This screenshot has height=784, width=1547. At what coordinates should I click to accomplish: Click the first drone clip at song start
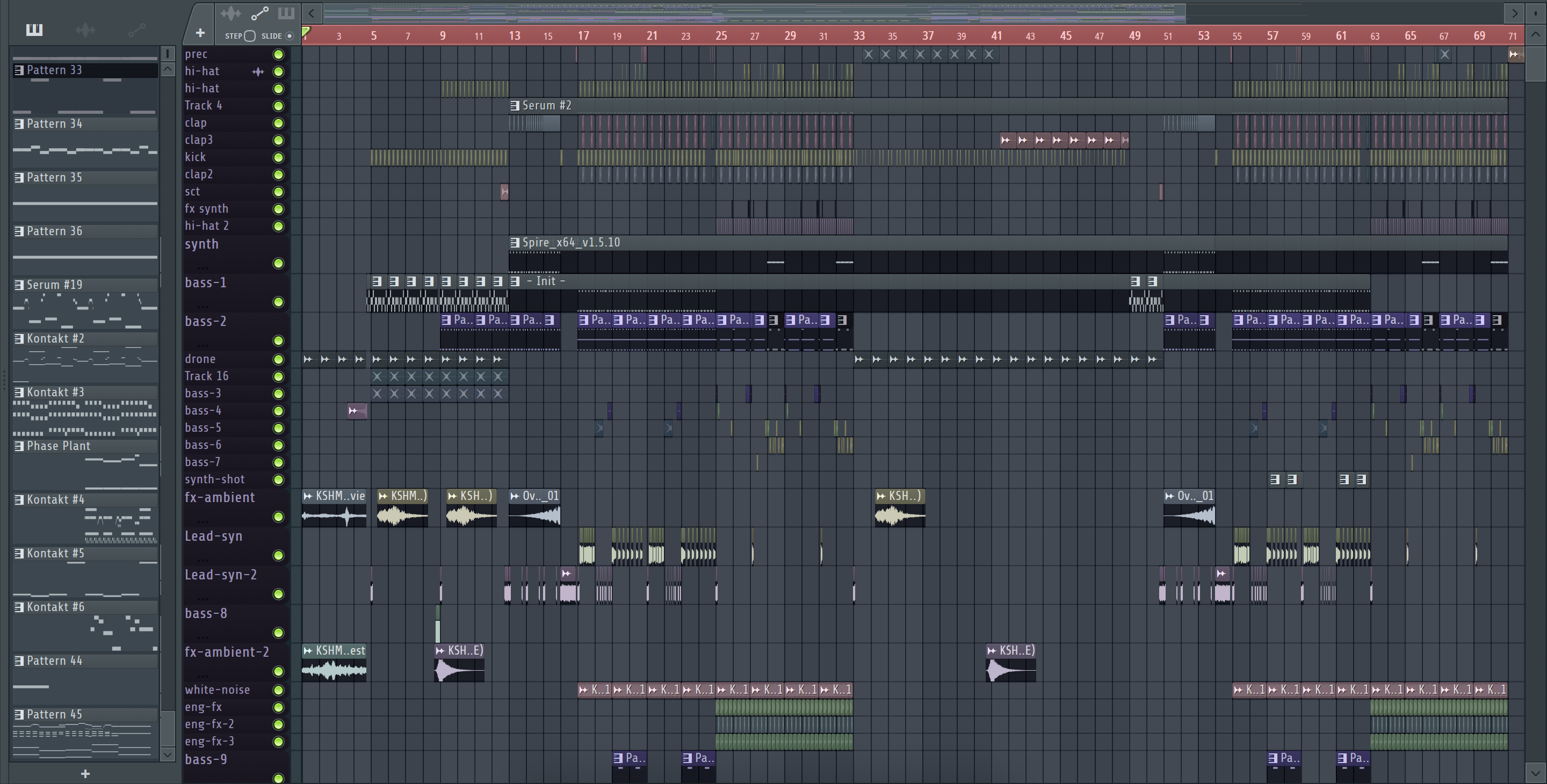(309, 360)
